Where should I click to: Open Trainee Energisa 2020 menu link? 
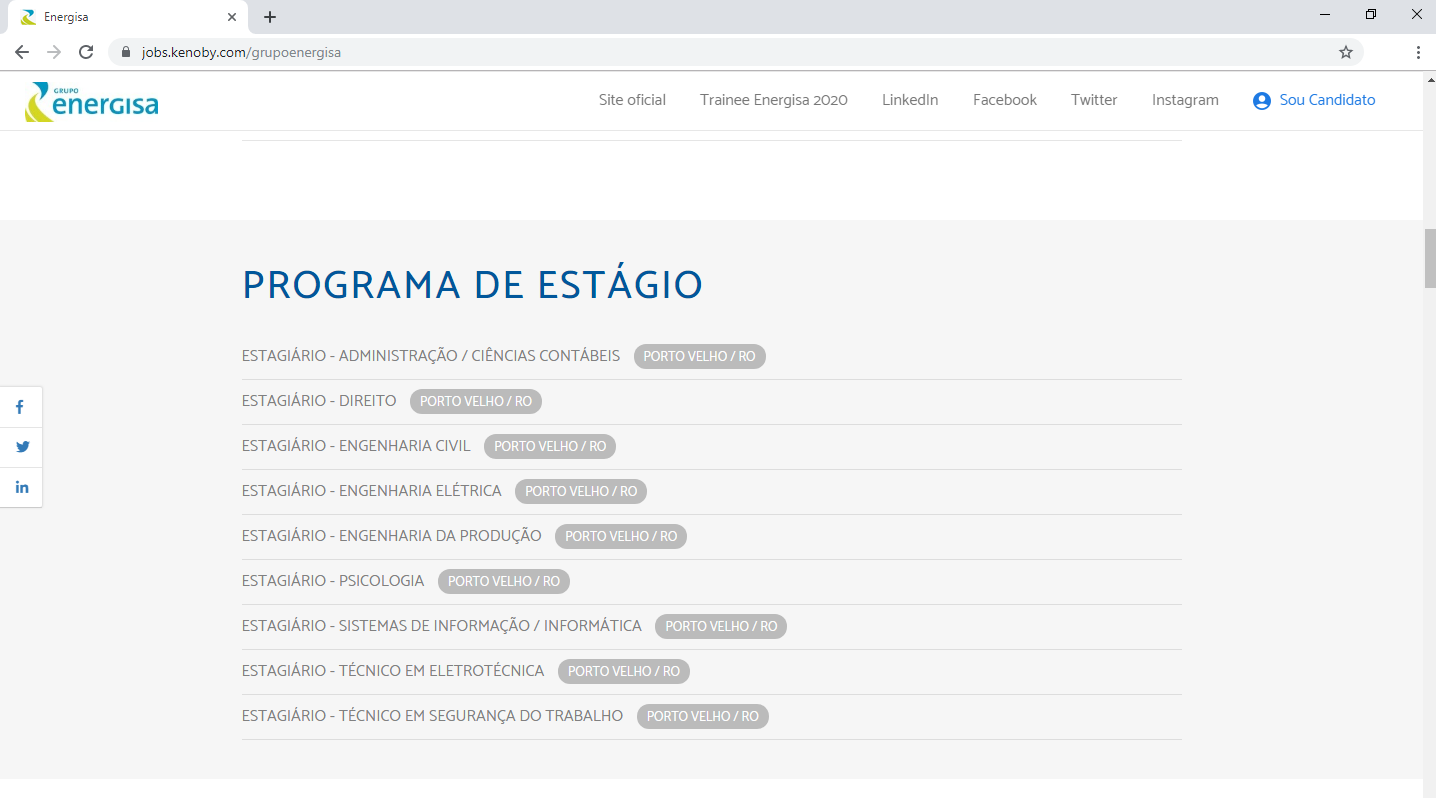(x=773, y=100)
